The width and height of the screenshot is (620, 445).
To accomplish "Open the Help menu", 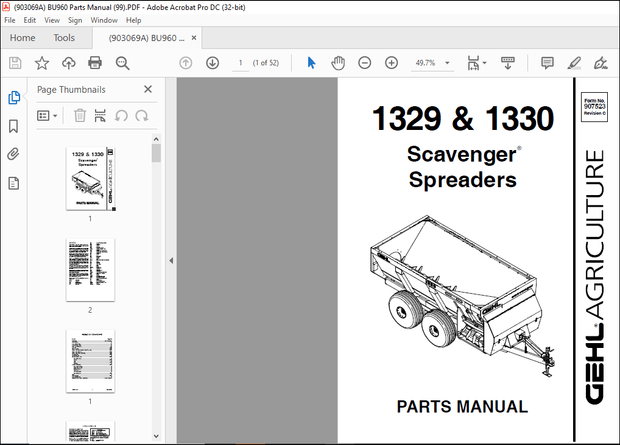I will click(134, 20).
